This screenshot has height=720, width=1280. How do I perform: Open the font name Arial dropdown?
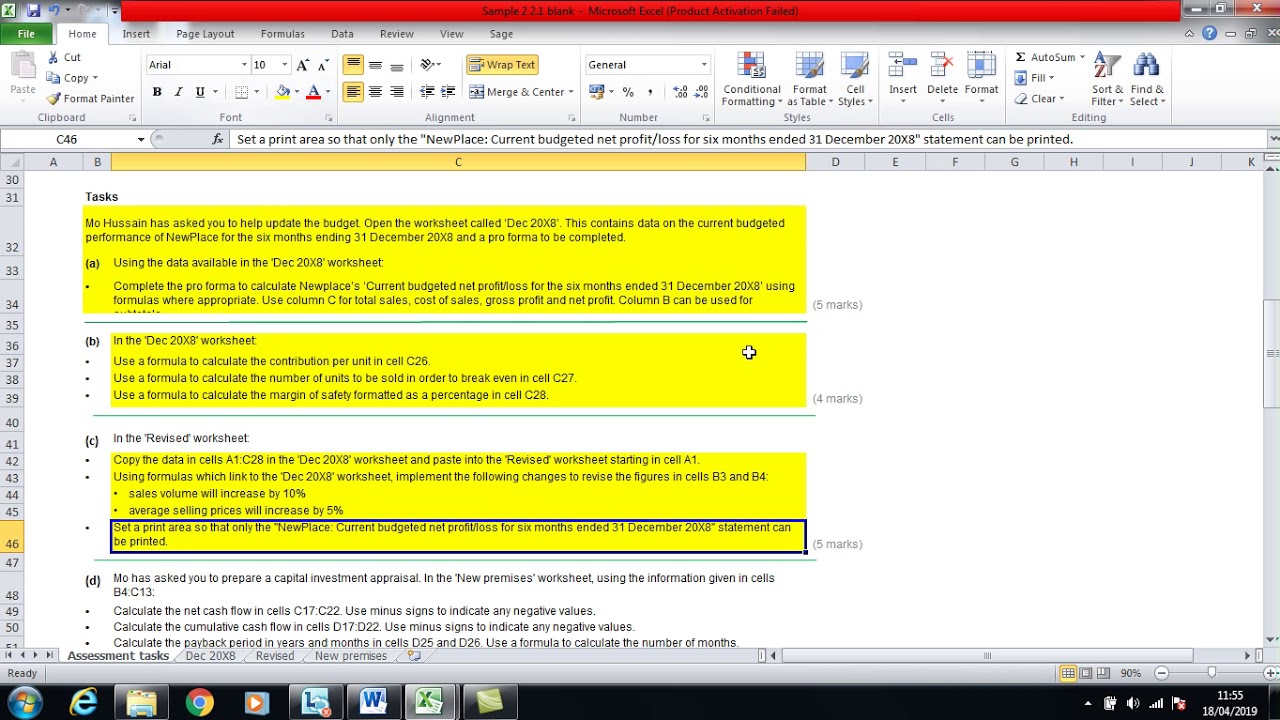click(x=244, y=65)
